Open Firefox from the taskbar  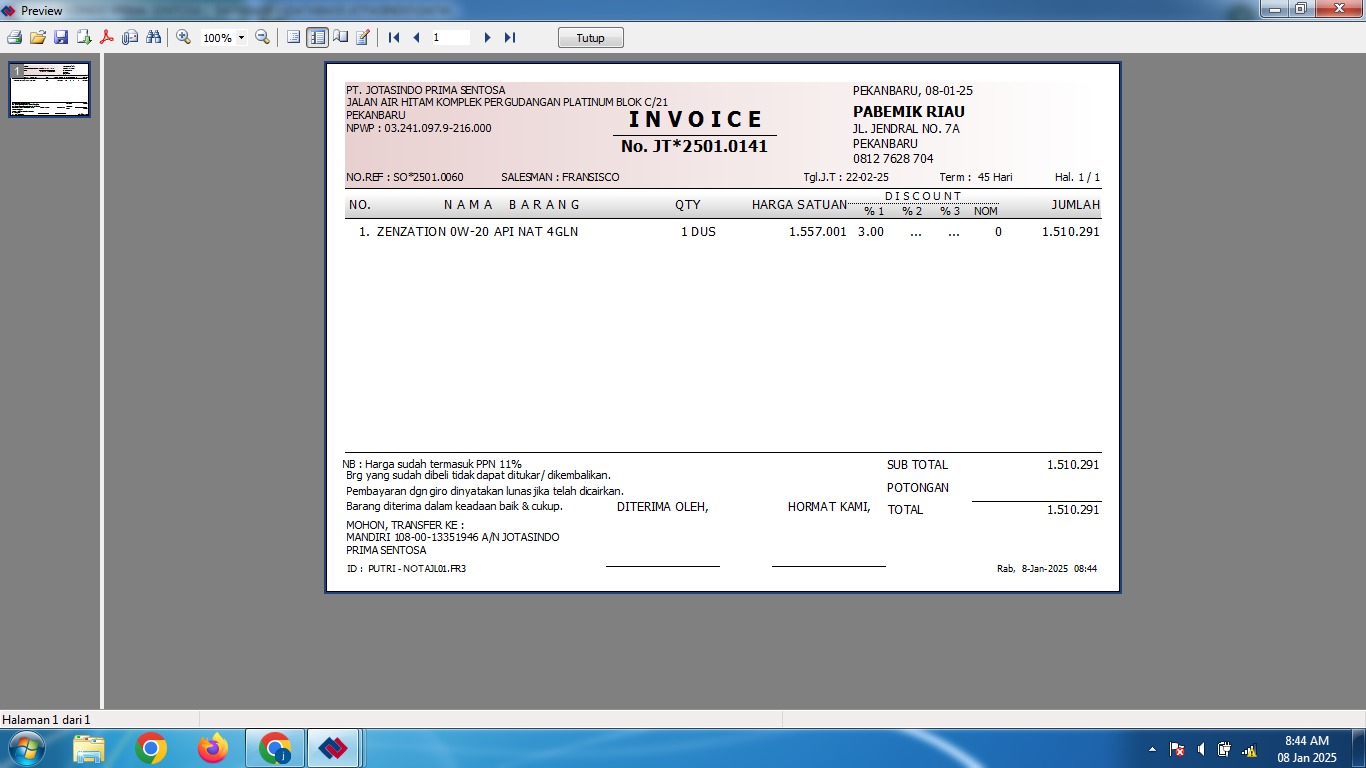coord(212,748)
